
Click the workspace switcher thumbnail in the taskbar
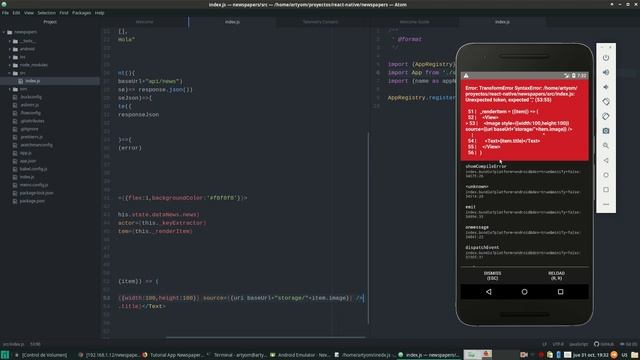tap(478, 354)
